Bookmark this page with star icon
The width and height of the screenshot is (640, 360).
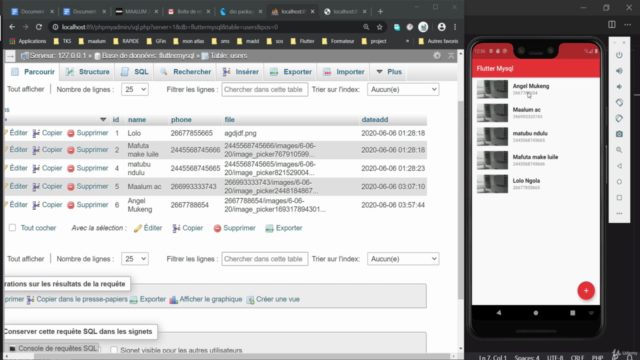(380, 27)
